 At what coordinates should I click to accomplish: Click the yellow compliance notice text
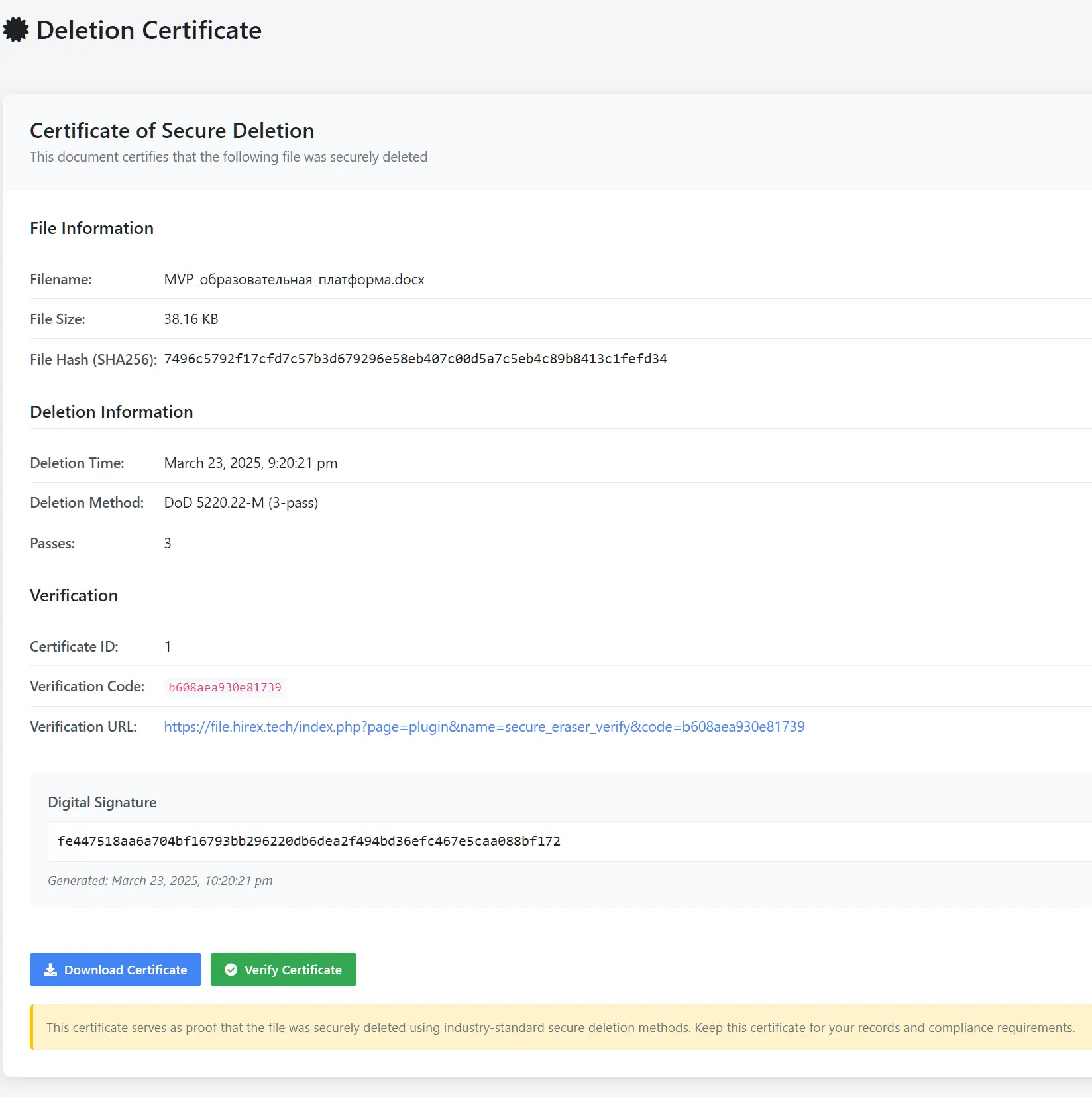(560, 1027)
